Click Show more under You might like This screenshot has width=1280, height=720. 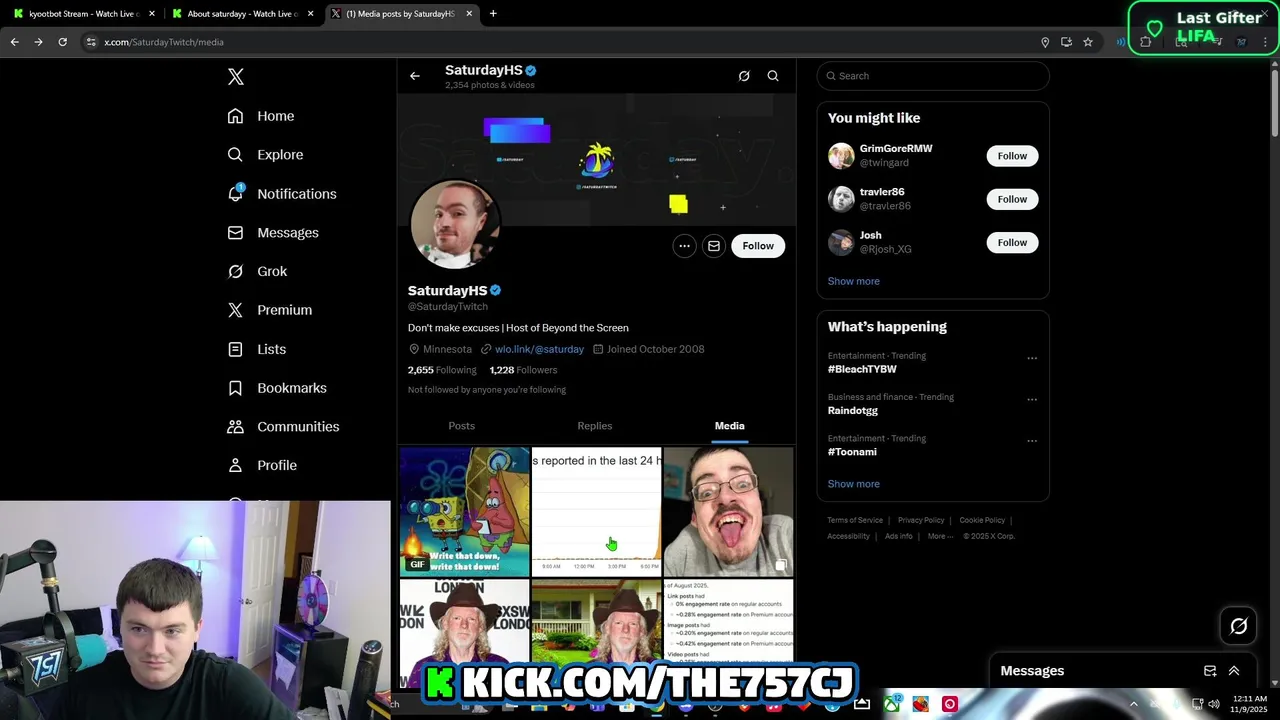click(854, 281)
